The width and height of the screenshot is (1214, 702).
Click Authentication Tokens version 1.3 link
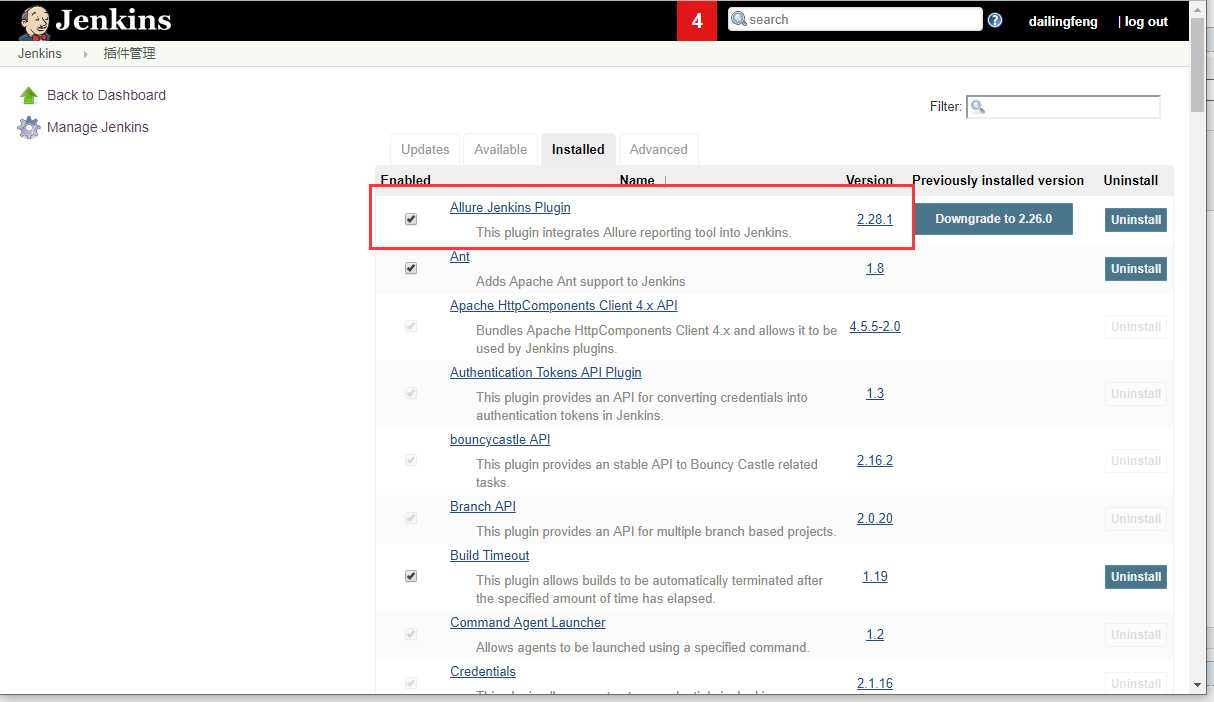(875, 393)
